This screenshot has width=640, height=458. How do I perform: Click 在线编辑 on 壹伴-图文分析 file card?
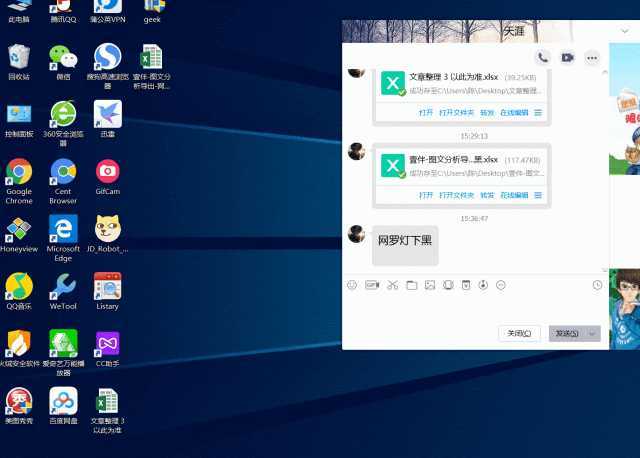[x=514, y=195]
